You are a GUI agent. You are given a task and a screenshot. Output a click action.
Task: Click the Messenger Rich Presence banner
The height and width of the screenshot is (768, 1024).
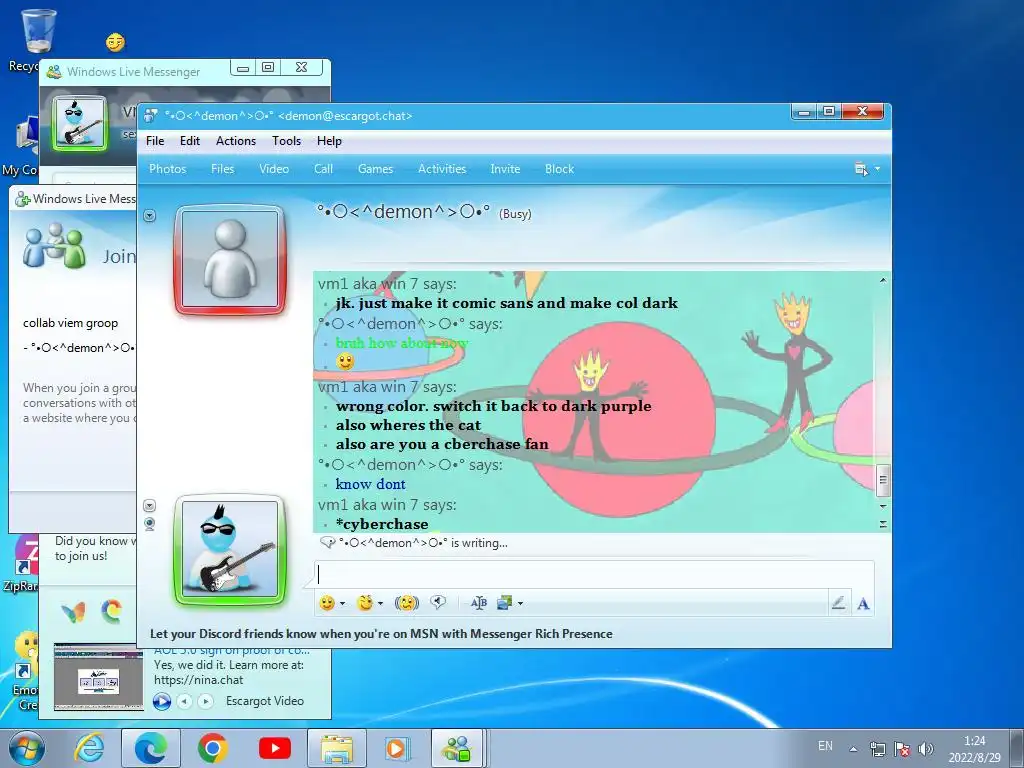coord(381,634)
